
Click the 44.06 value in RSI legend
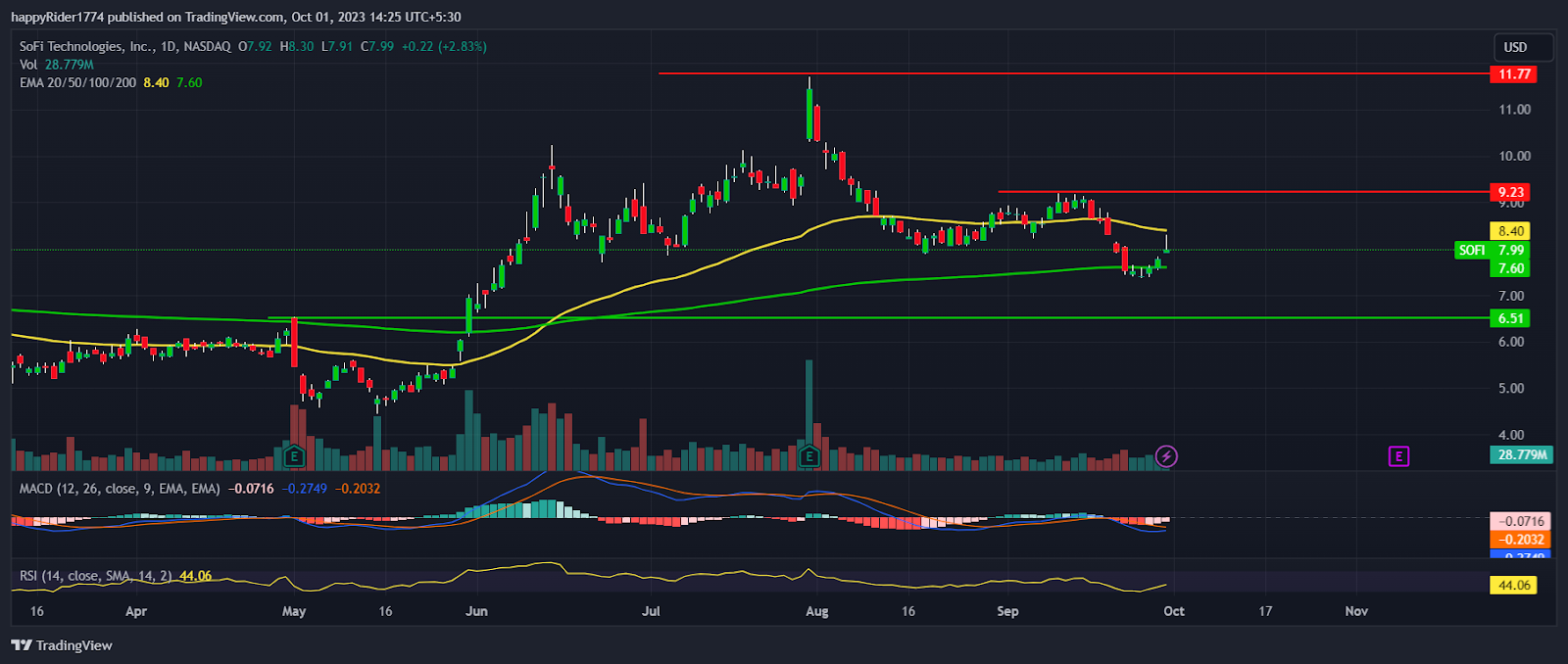pyautogui.click(x=196, y=576)
